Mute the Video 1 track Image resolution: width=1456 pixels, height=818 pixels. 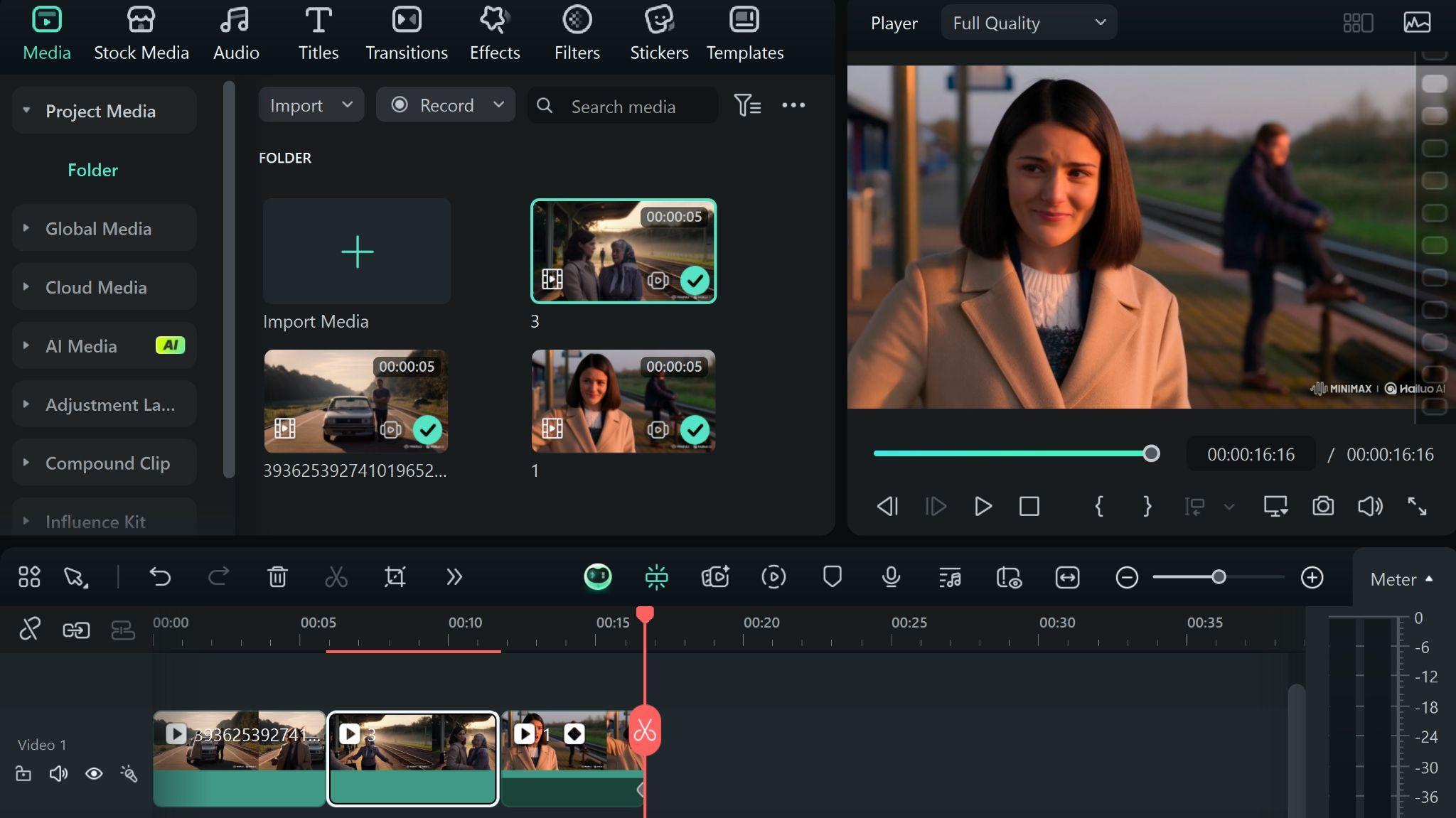[x=58, y=773]
